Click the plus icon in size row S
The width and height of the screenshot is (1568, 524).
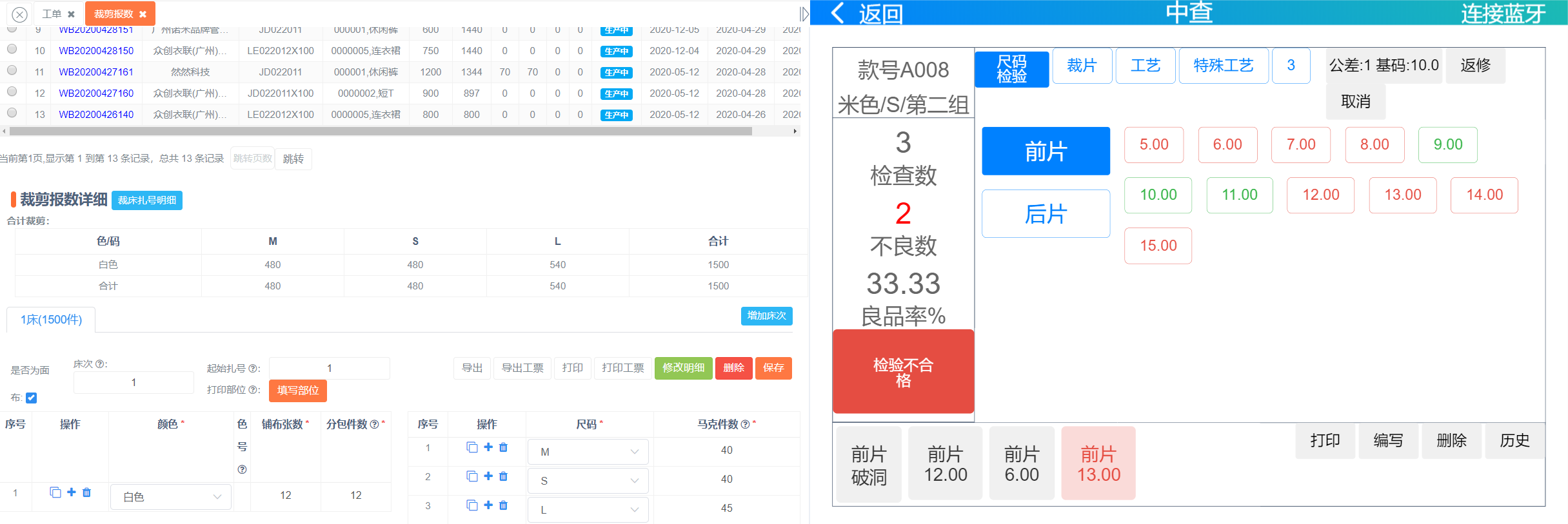pos(488,476)
